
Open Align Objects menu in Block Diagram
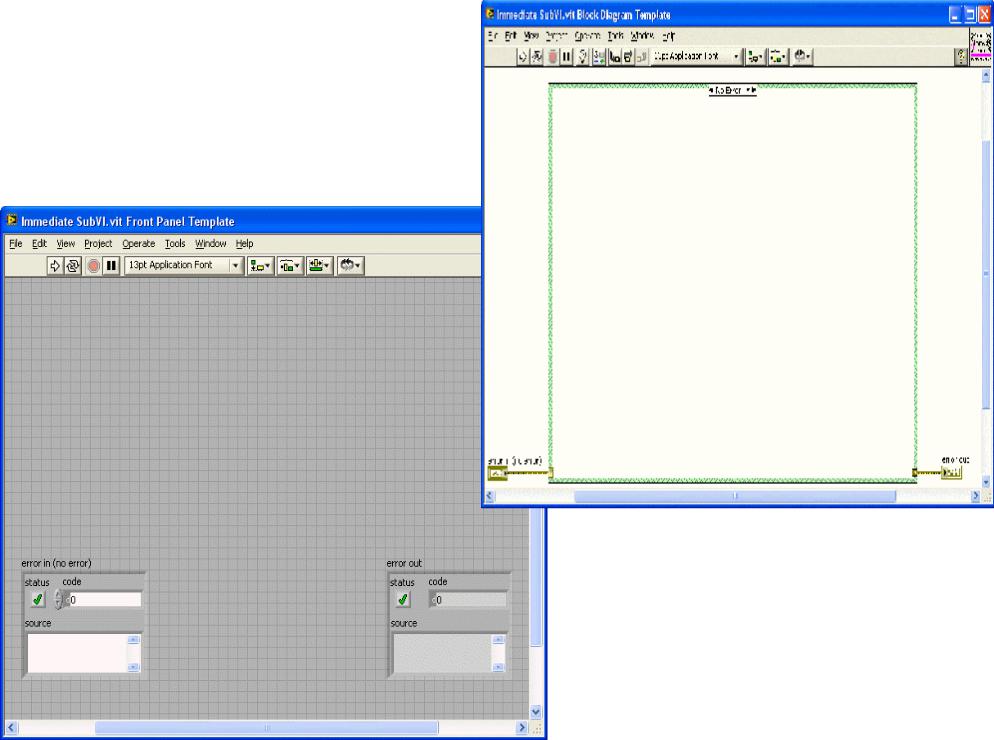[x=754, y=57]
